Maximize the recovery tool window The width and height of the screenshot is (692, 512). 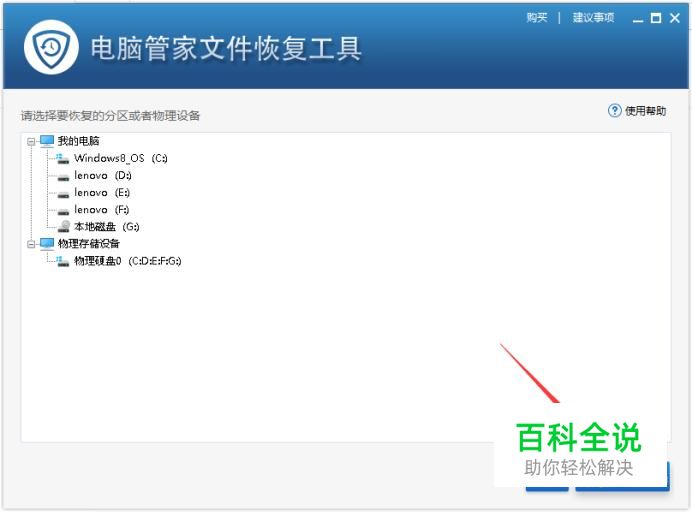(x=656, y=18)
